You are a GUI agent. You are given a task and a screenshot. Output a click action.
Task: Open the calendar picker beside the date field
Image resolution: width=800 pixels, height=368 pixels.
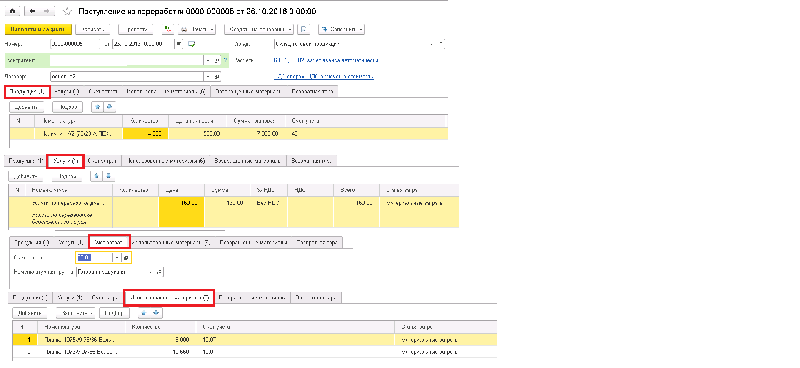click(179, 44)
